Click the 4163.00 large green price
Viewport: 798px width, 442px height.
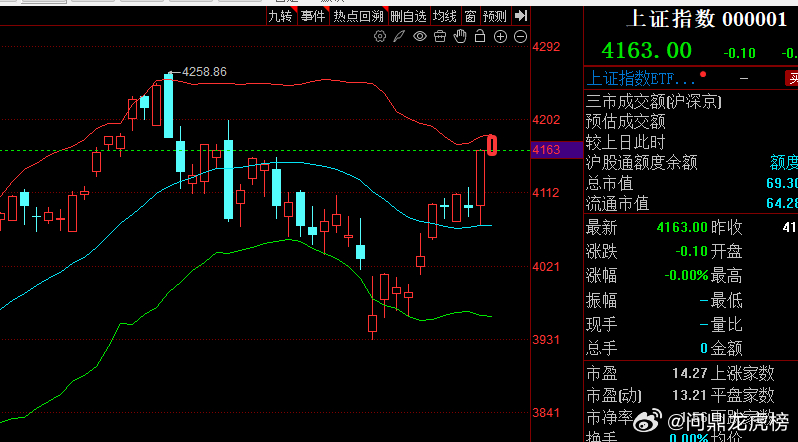646,50
